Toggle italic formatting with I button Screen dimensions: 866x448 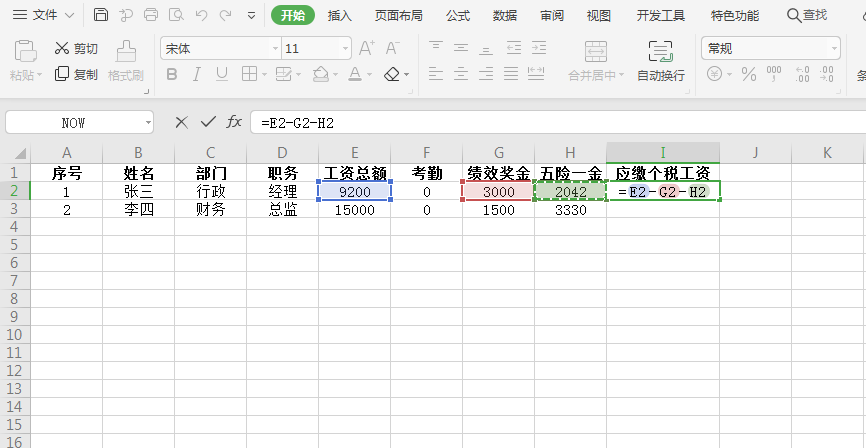197,74
